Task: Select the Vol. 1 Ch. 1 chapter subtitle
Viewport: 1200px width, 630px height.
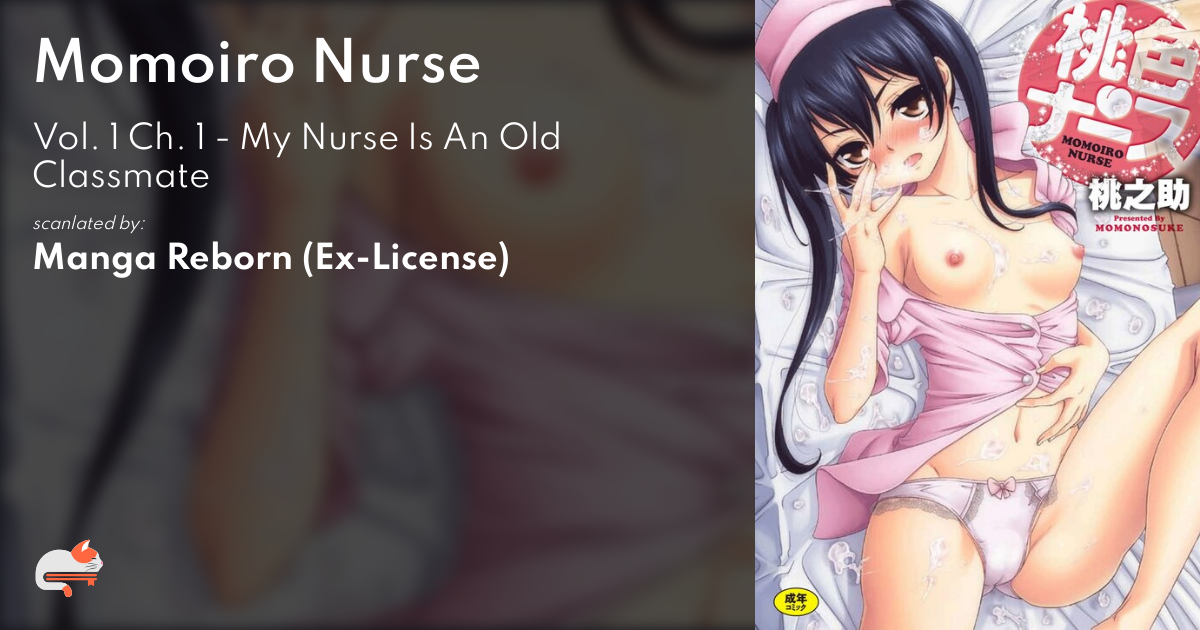Action: (x=296, y=155)
